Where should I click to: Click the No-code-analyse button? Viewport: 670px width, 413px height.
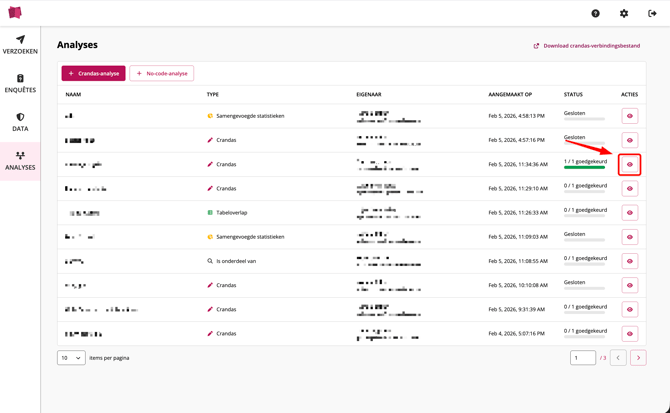[x=161, y=73]
